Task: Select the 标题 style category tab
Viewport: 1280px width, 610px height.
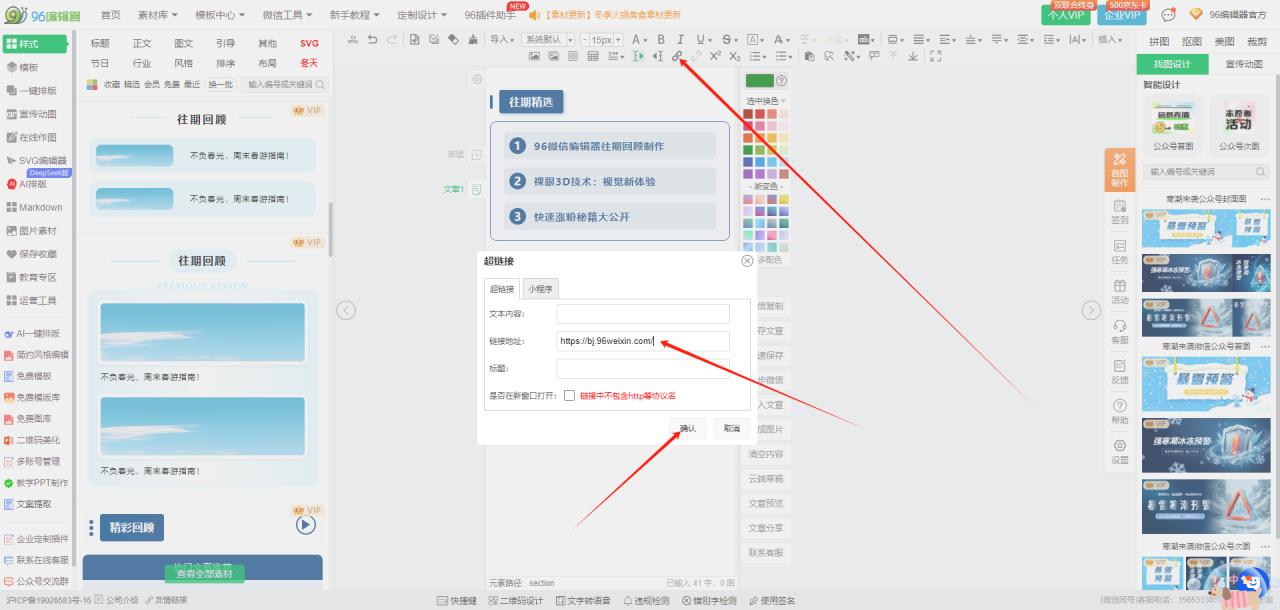Action: point(100,43)
